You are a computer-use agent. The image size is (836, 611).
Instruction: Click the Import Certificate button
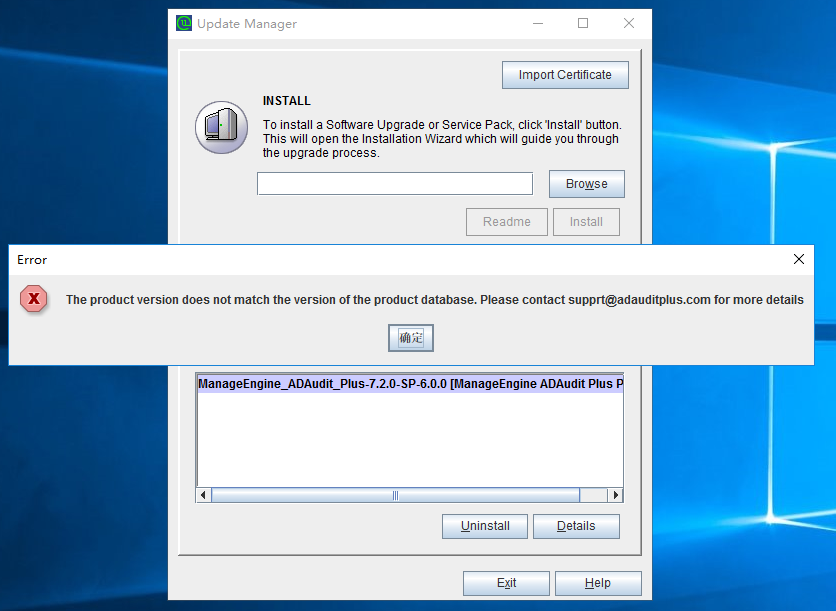pyautogui.click(x=565, y=75)
